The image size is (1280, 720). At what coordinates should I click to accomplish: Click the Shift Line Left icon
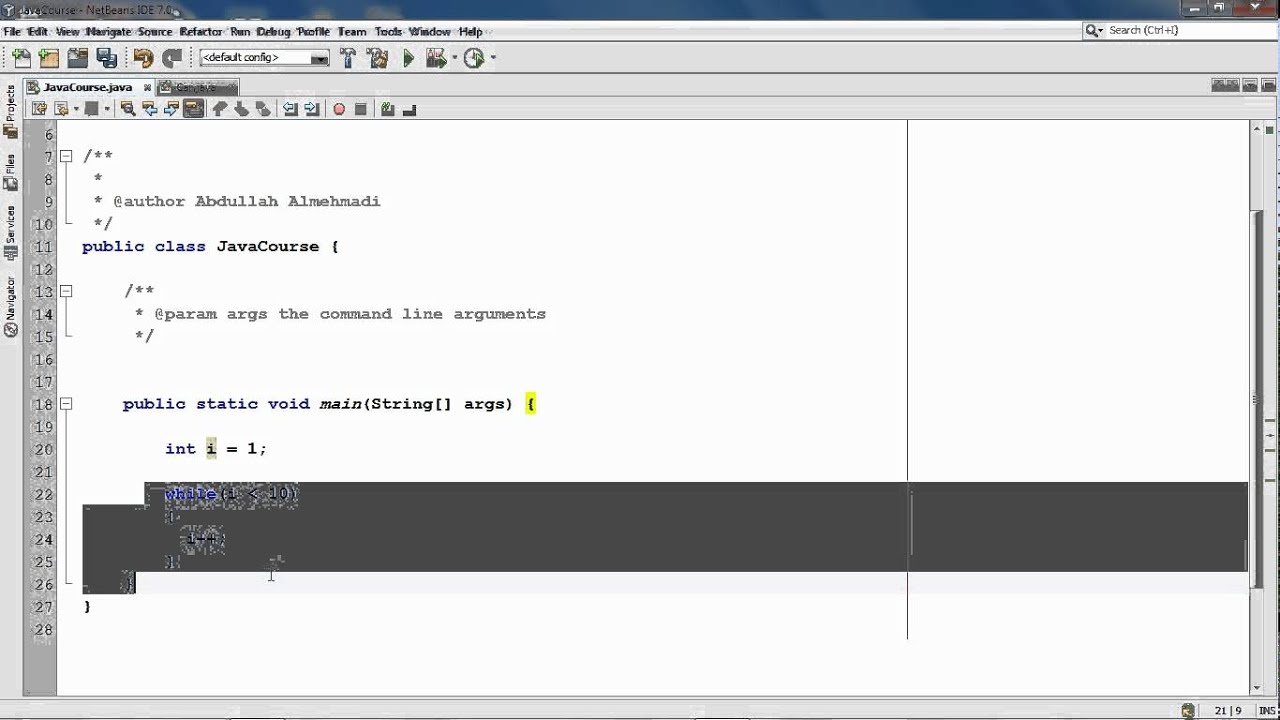click(290, 109)
